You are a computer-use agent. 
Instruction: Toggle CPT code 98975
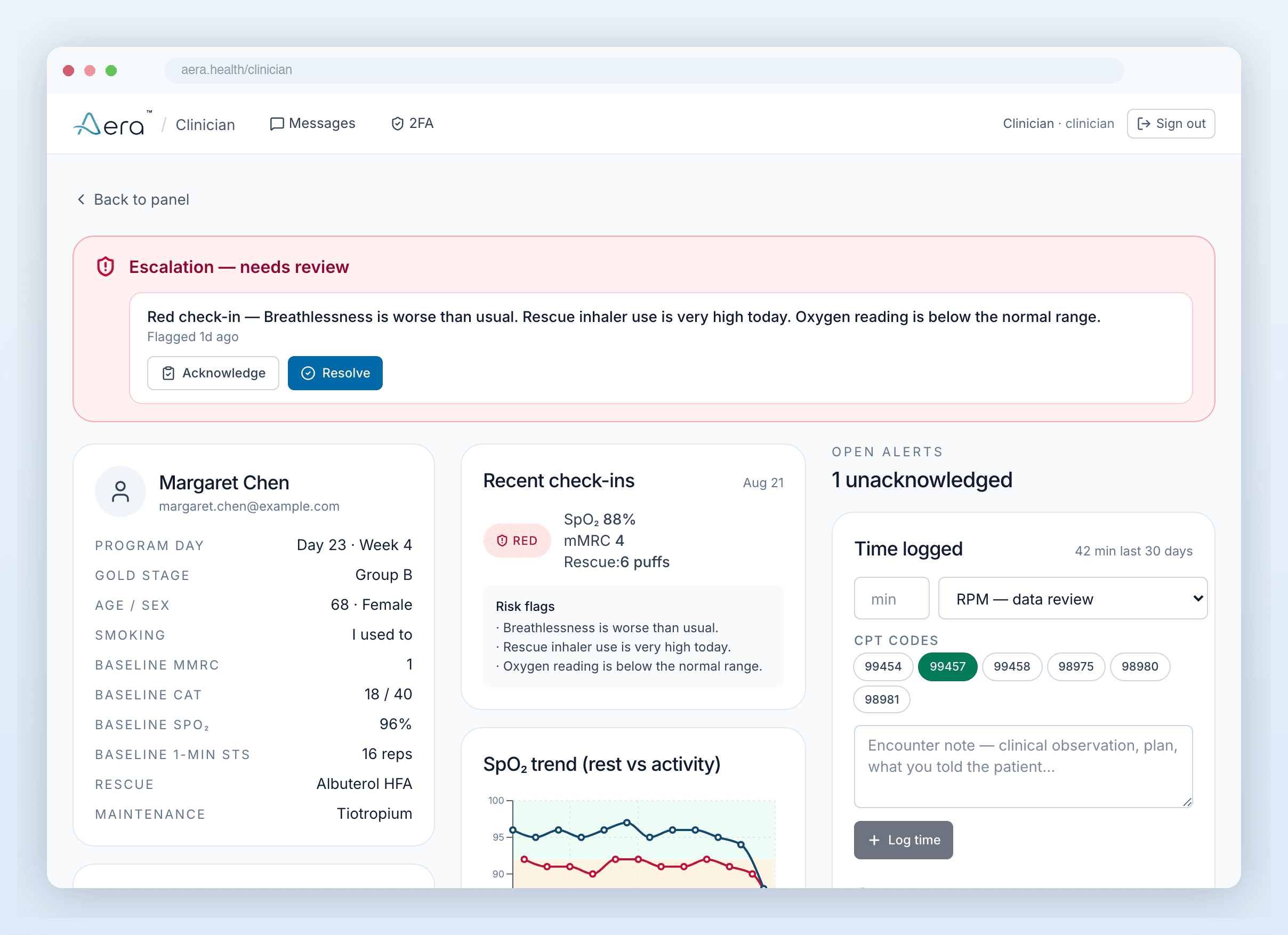coord(1076,666)
